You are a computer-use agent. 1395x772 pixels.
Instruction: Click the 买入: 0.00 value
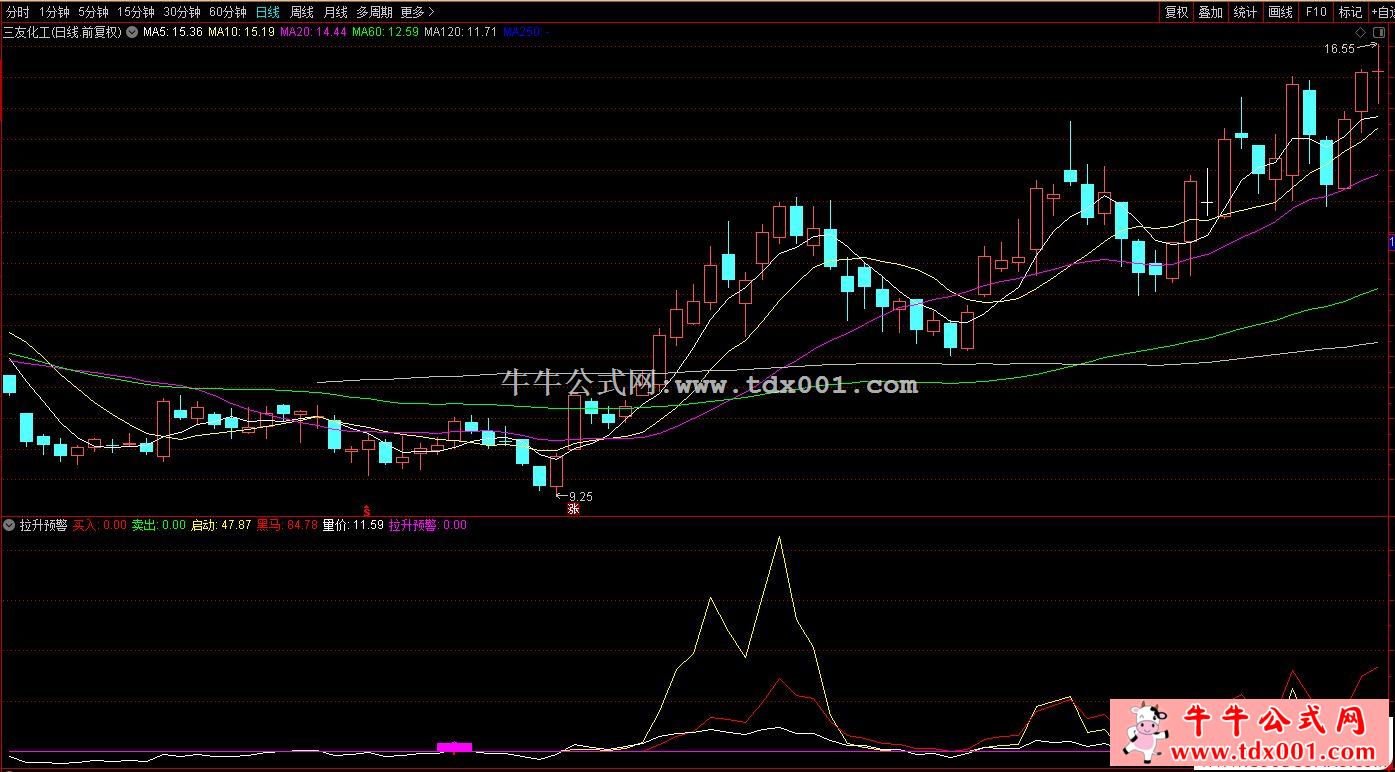point(100,525)
